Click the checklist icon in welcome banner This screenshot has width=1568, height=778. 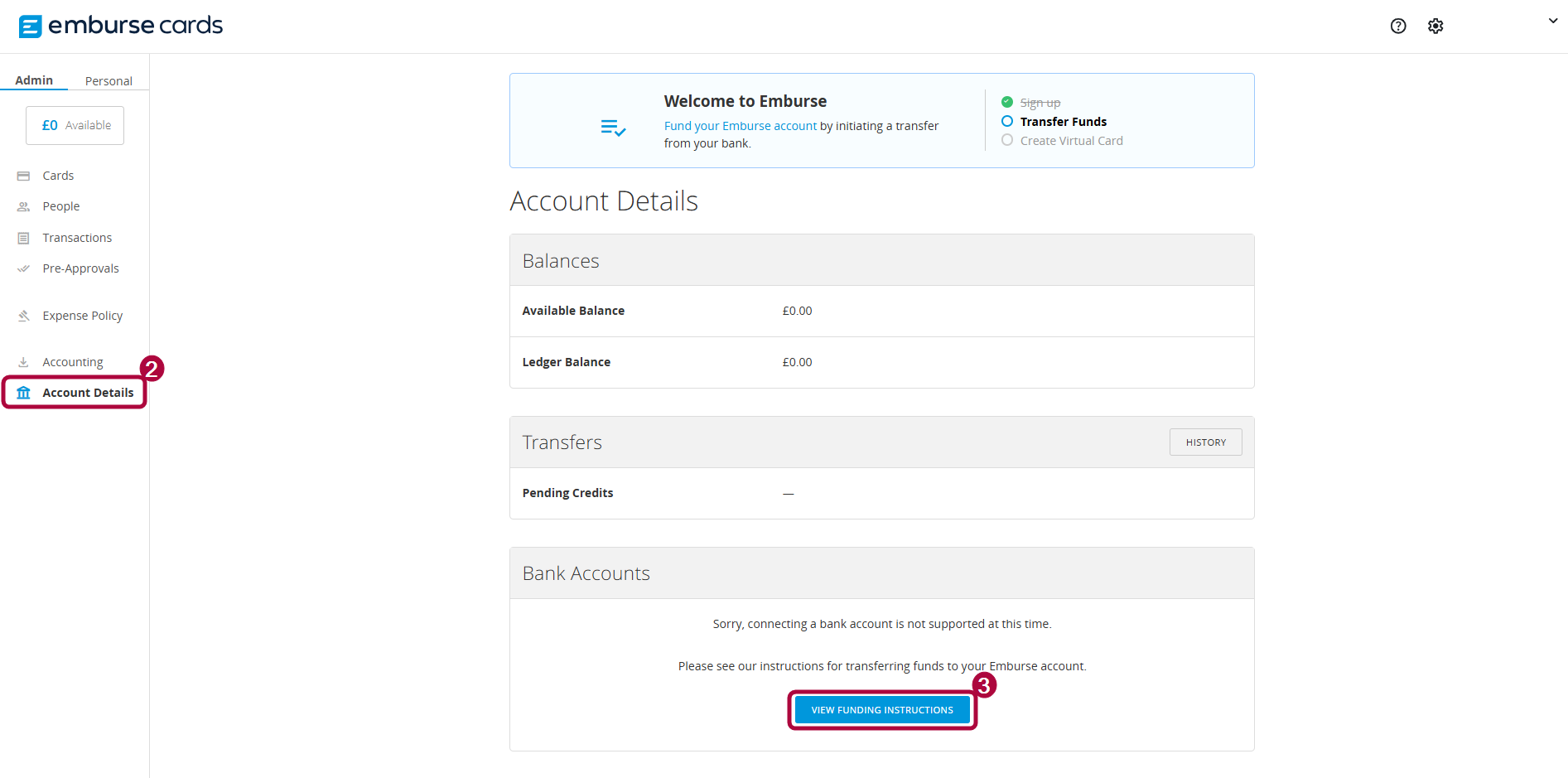tap(613, 128)
